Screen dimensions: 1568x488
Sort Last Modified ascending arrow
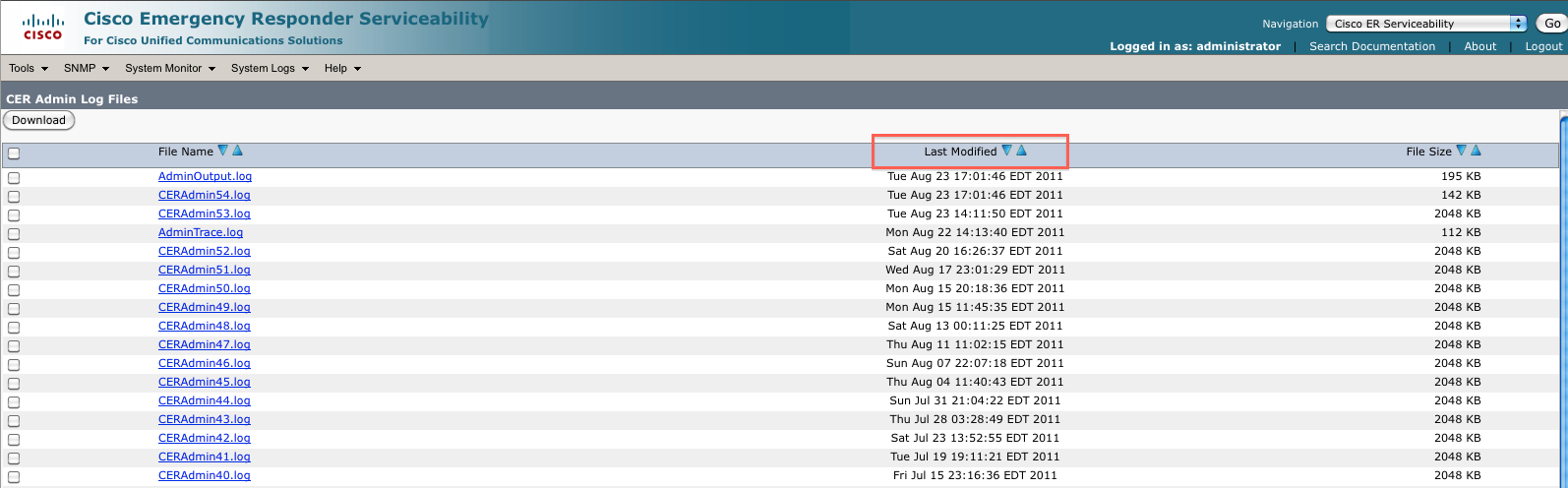pyautogui.click(x=1021, y=151)
